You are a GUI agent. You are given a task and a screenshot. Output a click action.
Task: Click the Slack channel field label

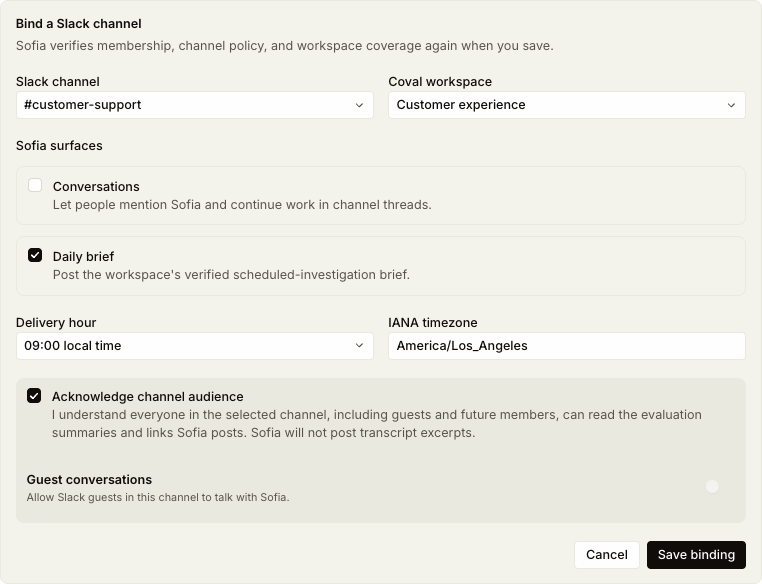pos(58,82)
